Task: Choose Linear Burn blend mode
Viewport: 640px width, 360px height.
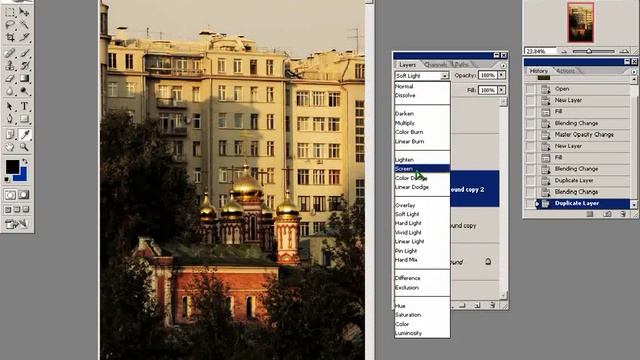Action: click(422, 141)
